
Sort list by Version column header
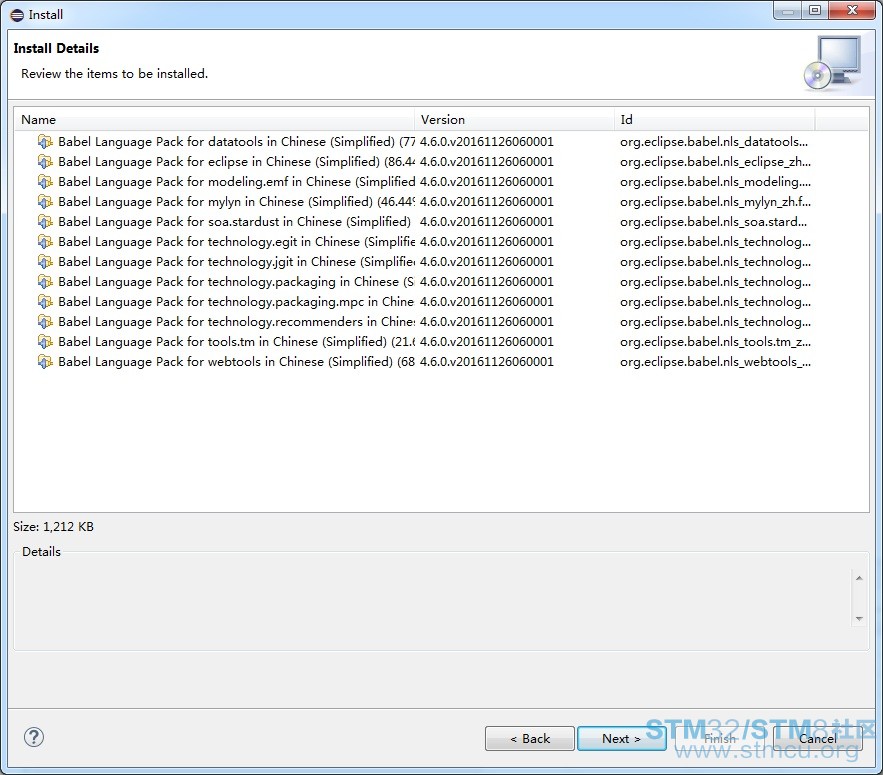(x=514, y=120)
